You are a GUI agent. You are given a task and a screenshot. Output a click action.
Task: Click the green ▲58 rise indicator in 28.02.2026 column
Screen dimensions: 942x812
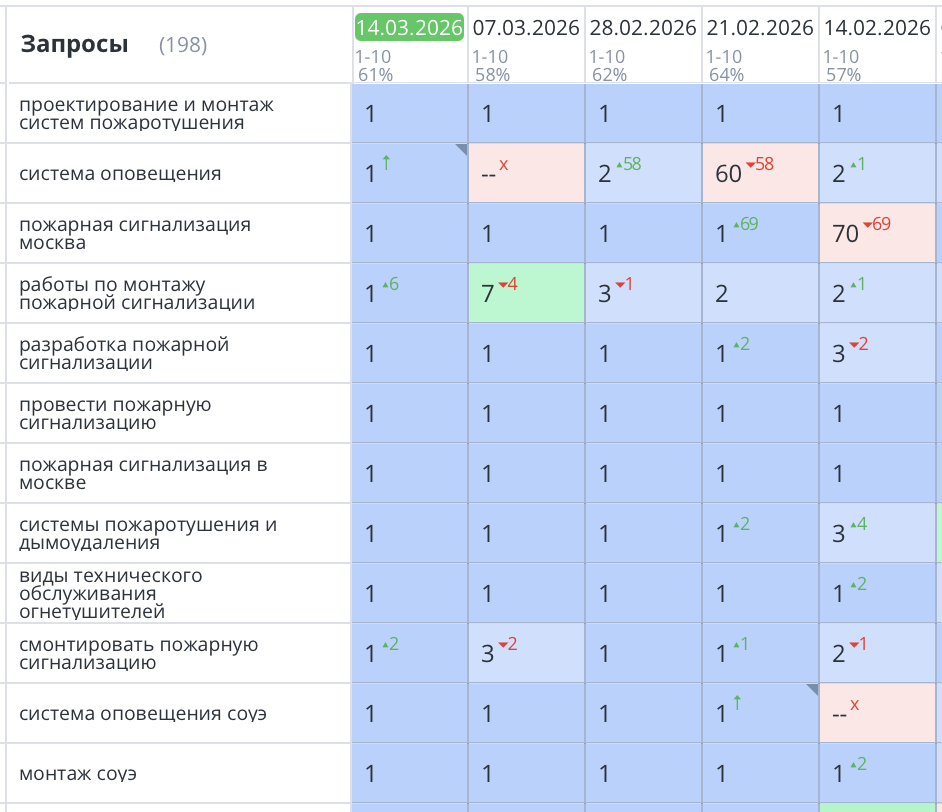630,166
